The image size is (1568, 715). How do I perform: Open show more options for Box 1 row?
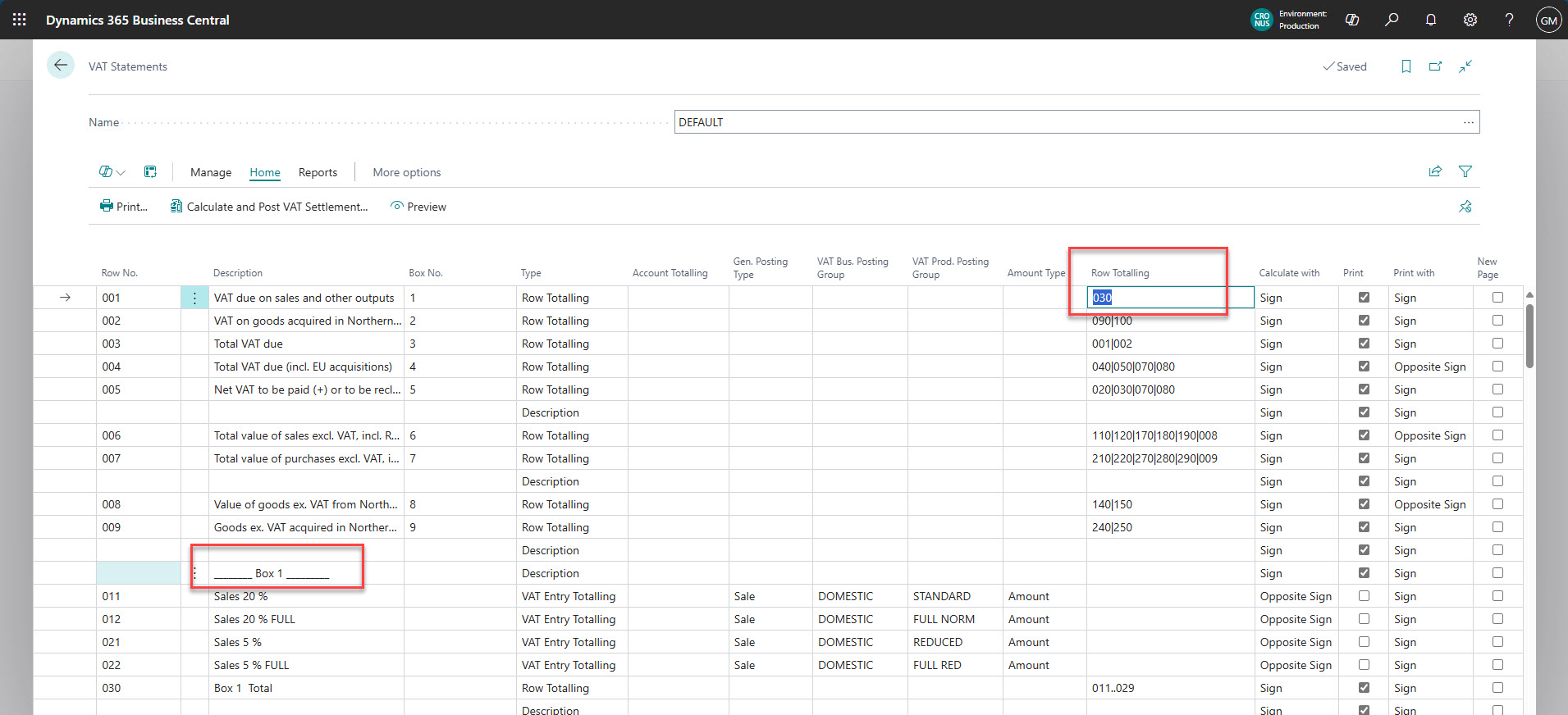194,573
